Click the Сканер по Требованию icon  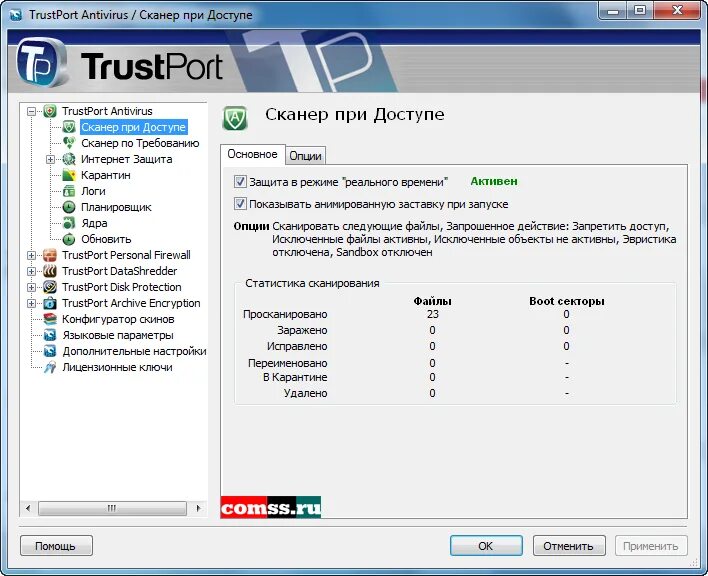click(x=69, y=143)
